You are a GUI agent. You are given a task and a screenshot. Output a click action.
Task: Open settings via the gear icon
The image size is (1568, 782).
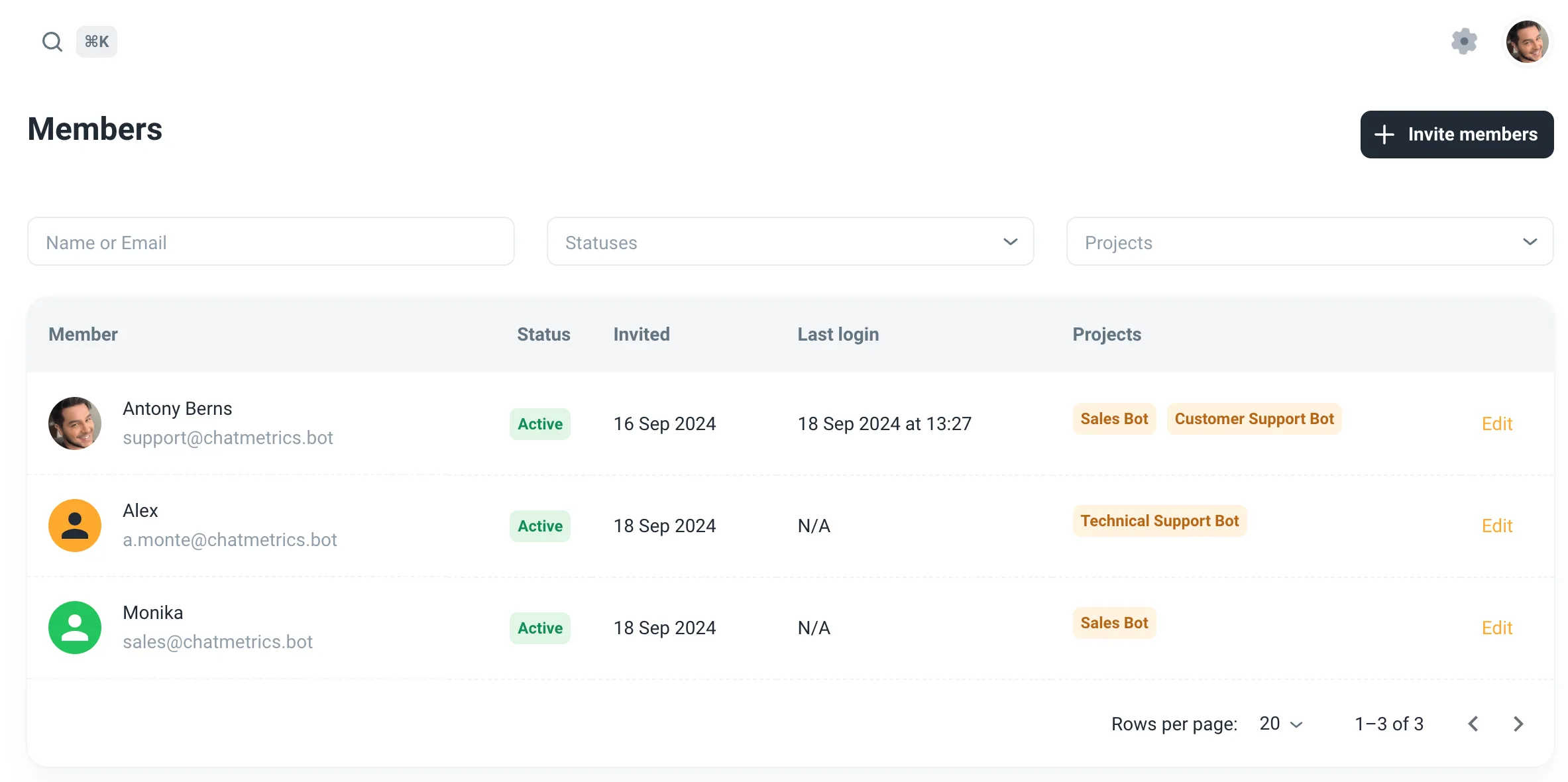[x=1464, y=41]
